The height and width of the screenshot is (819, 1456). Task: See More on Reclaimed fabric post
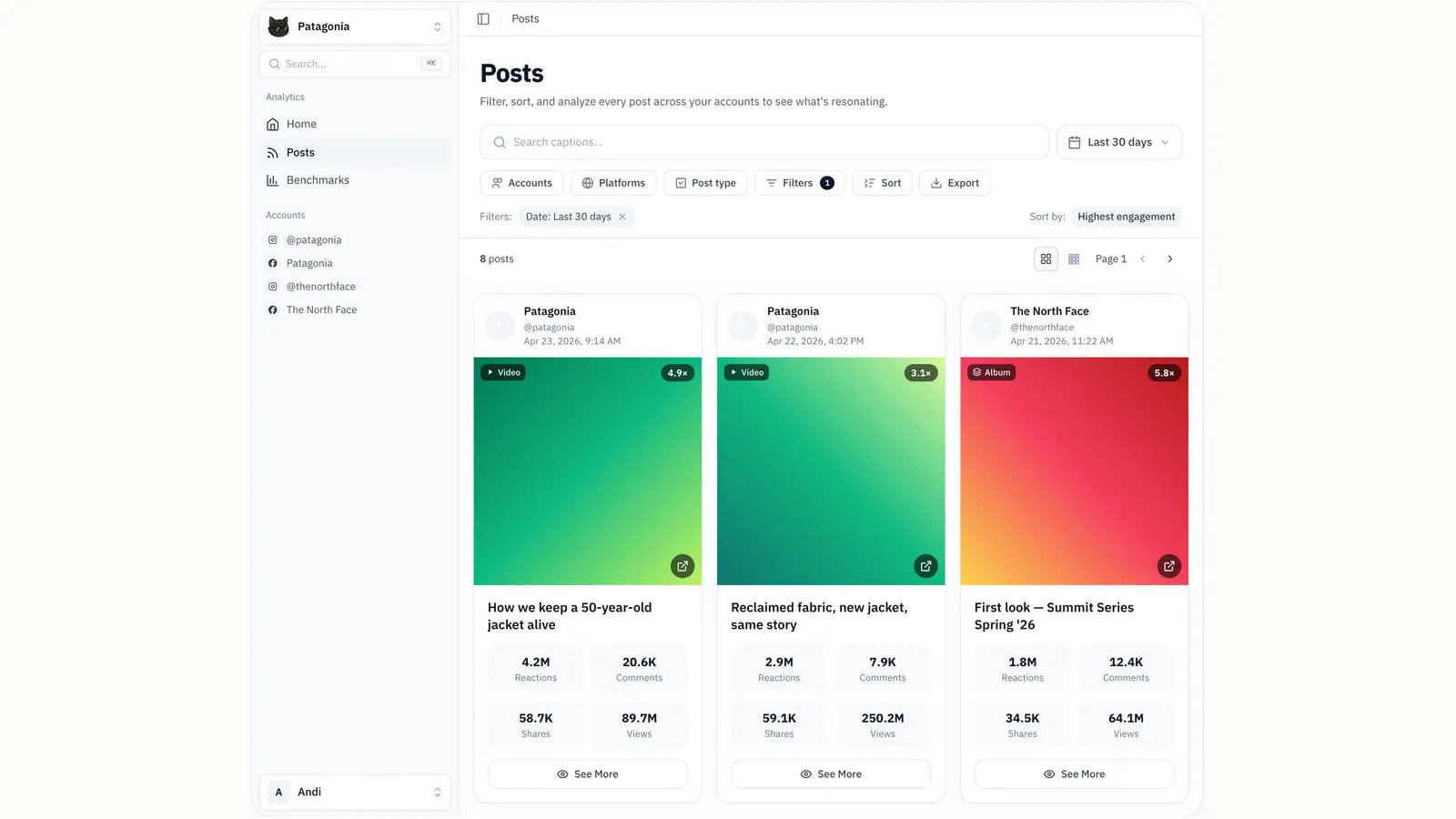tap(831, 774)
